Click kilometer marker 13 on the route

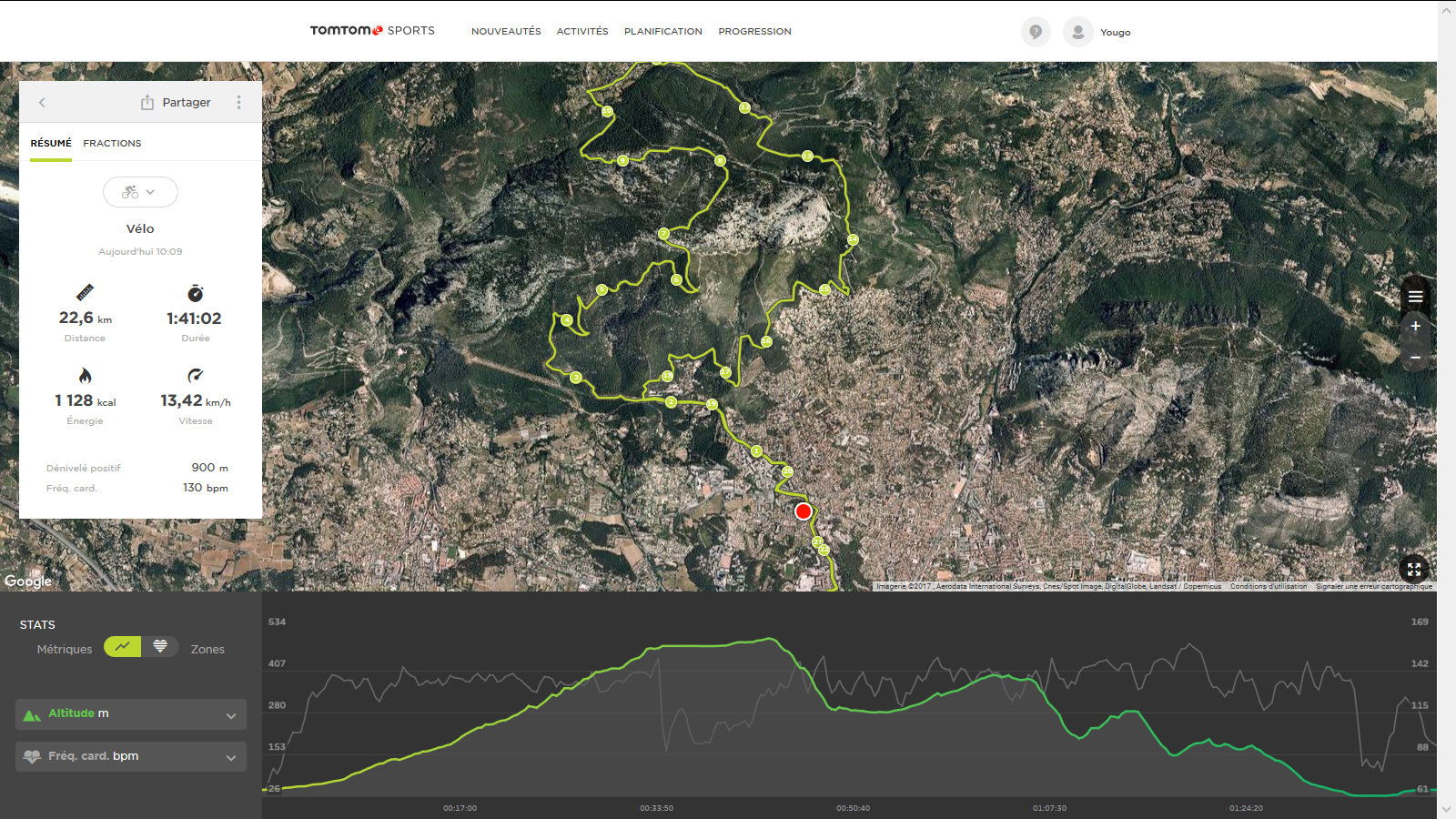click(x=807, y=157)
